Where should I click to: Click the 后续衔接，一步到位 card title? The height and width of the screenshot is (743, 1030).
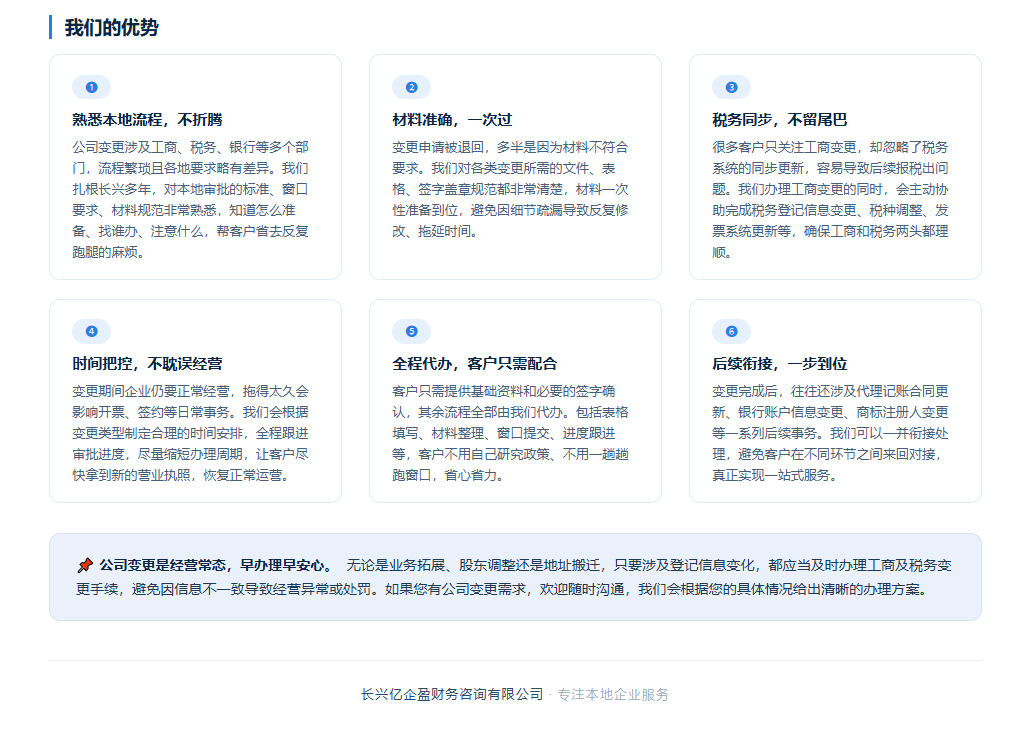point(780,364)
